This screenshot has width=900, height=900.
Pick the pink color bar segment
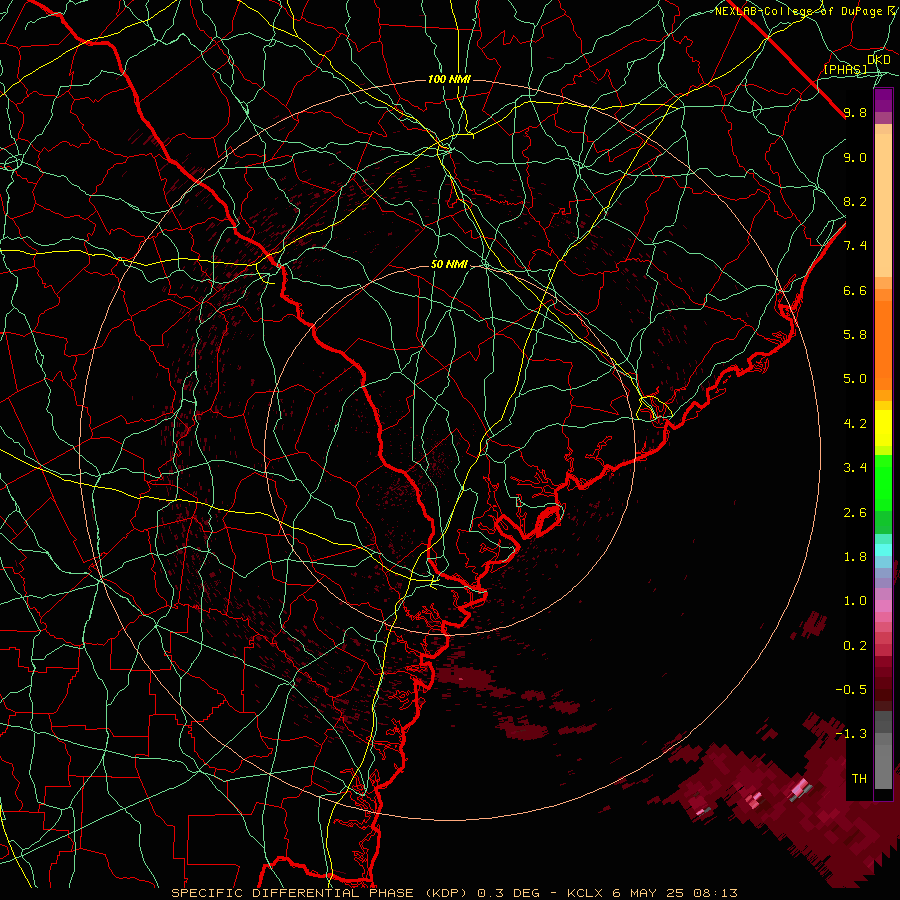(883, 606)
